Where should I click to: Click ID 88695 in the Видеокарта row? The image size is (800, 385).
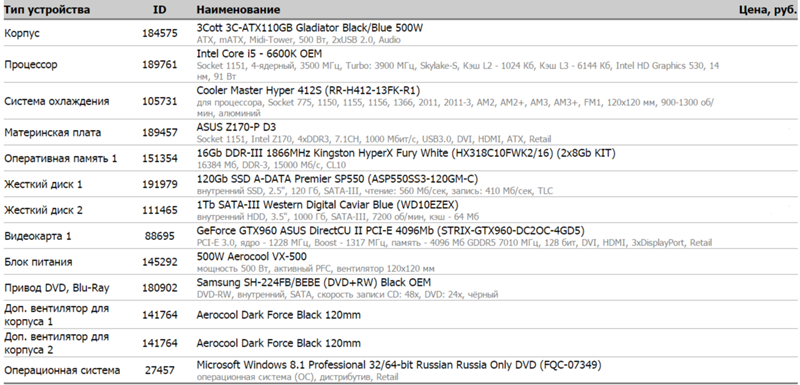(160, 236)
